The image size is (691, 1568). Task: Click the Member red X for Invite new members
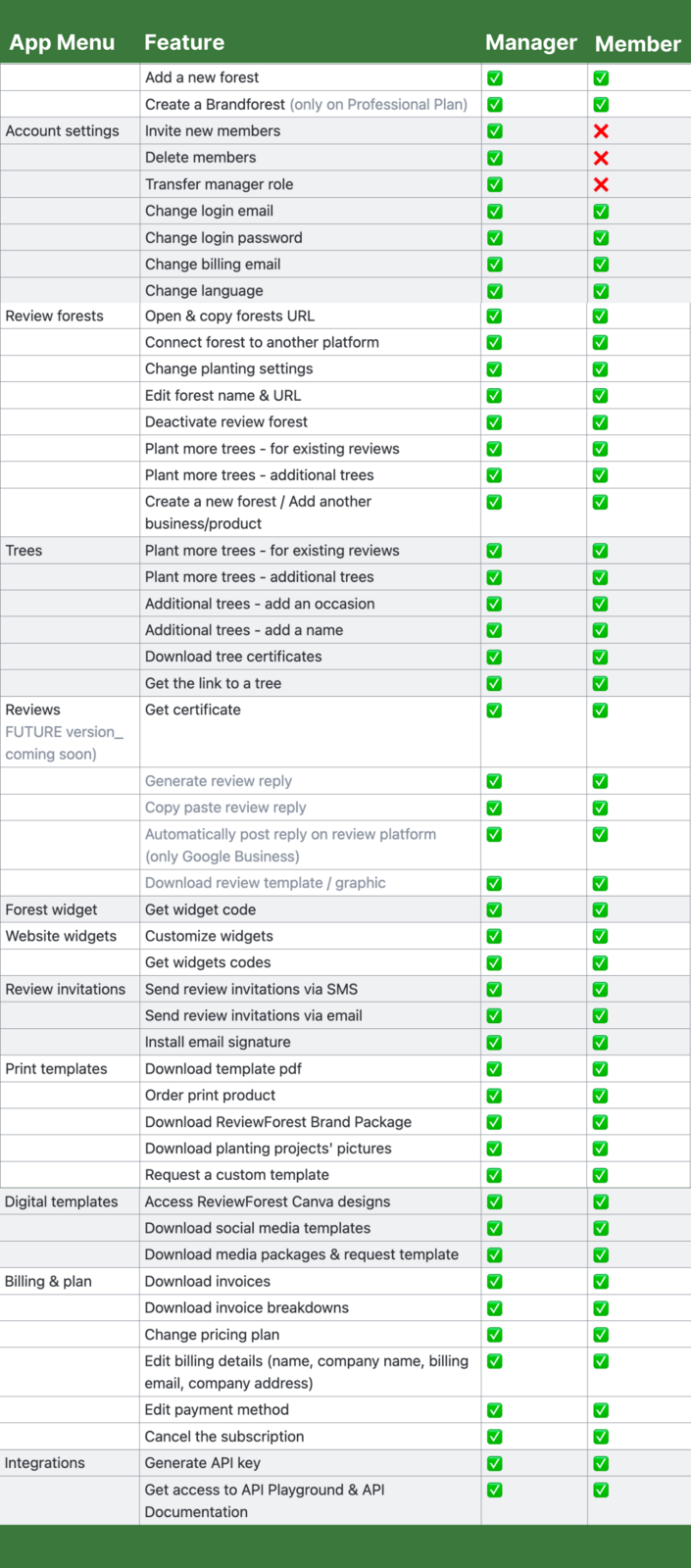tap(601, 131)
